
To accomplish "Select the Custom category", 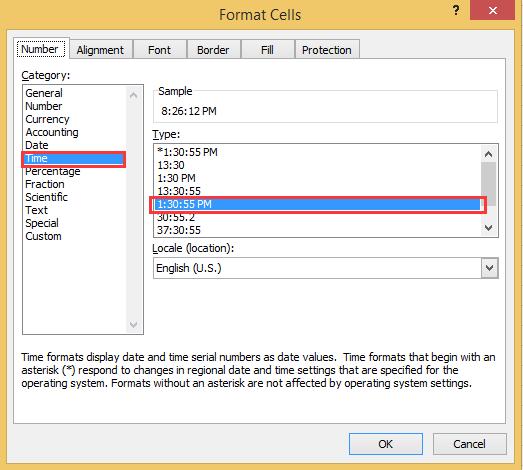I will tap(75, 236).
